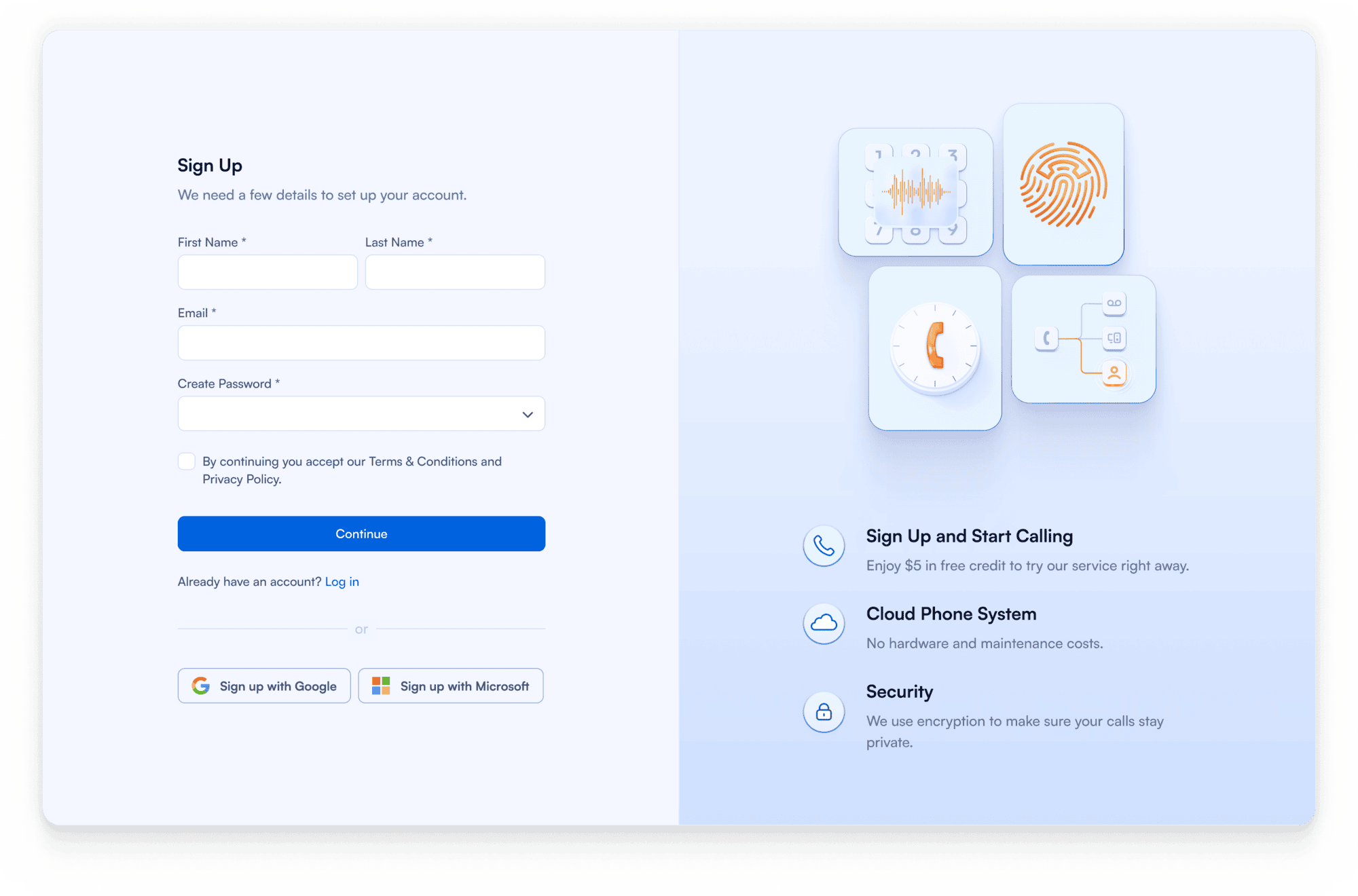Click the Google logo icon
The width and height of the screenshot is (1358, 896).
[x=200, y=686]
